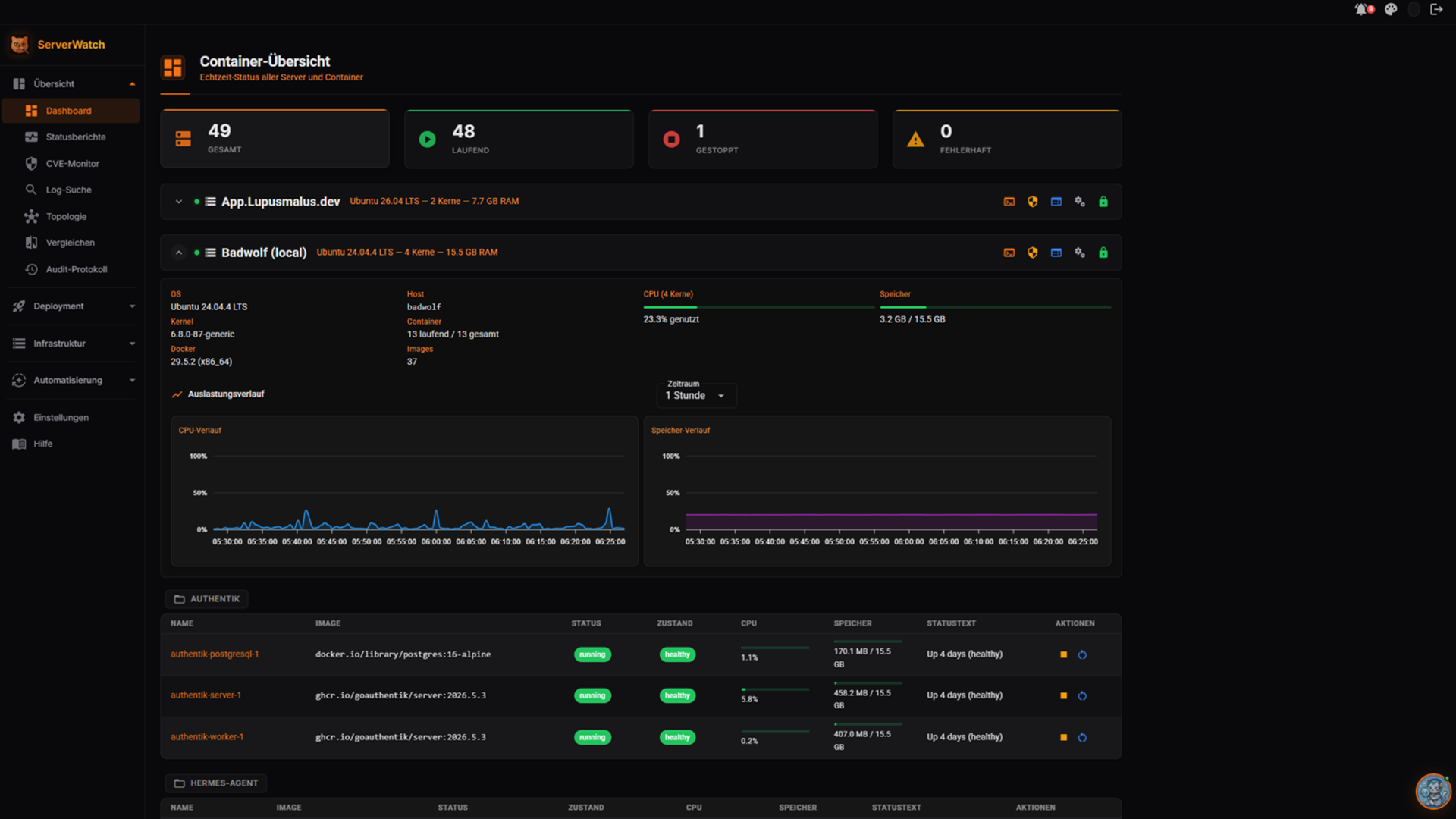Open the authentik-worker-1 container link
This screenshot has height=819, width=1456.
point(207,737)
